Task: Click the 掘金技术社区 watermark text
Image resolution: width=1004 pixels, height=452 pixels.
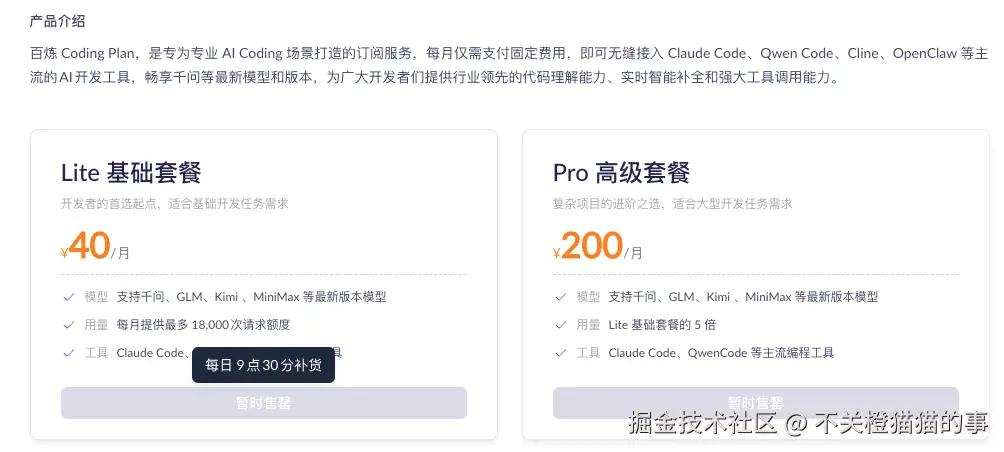Action: tap(702, 423)
